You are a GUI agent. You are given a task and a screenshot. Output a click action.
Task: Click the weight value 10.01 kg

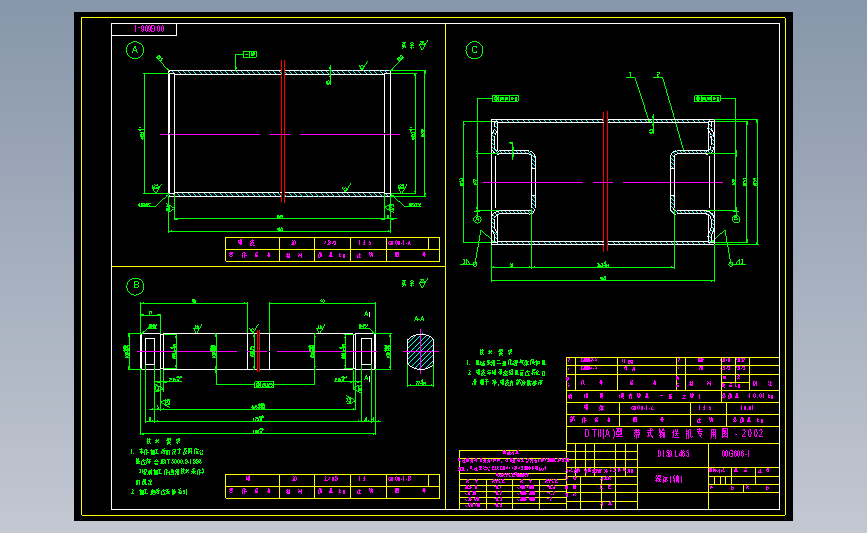click(760, 396)
